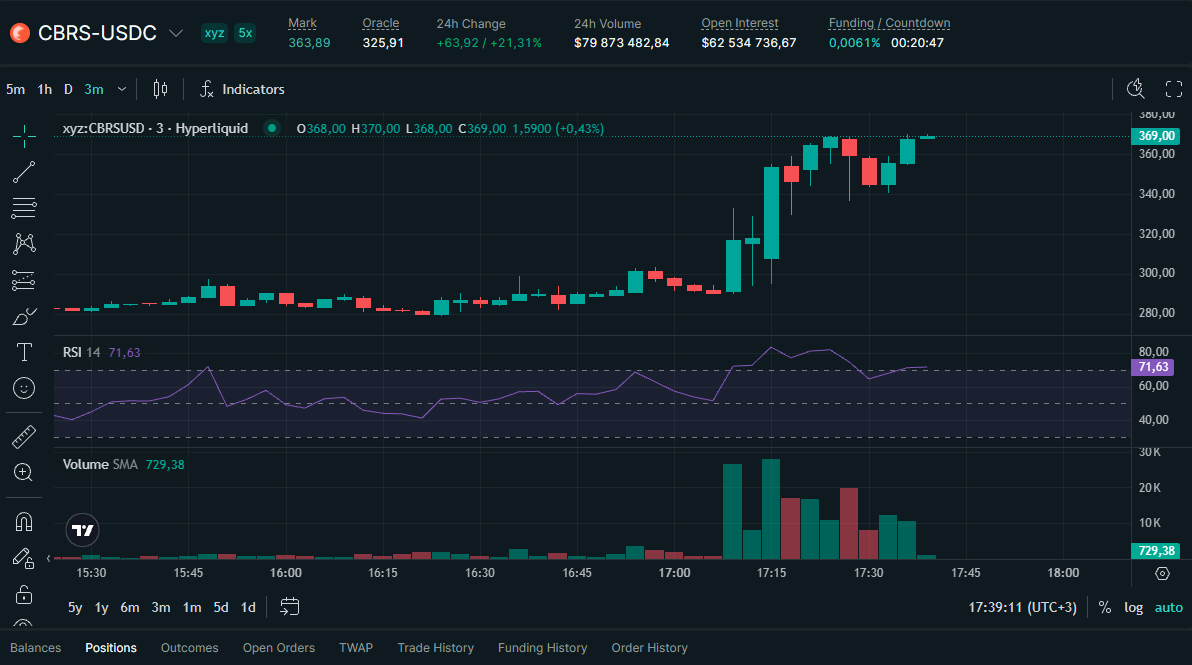Screen dimensions: 1192x665
Task: Click the xyz:CBRSUSD chart symbol legend
Action: click(x=155, y=128)
